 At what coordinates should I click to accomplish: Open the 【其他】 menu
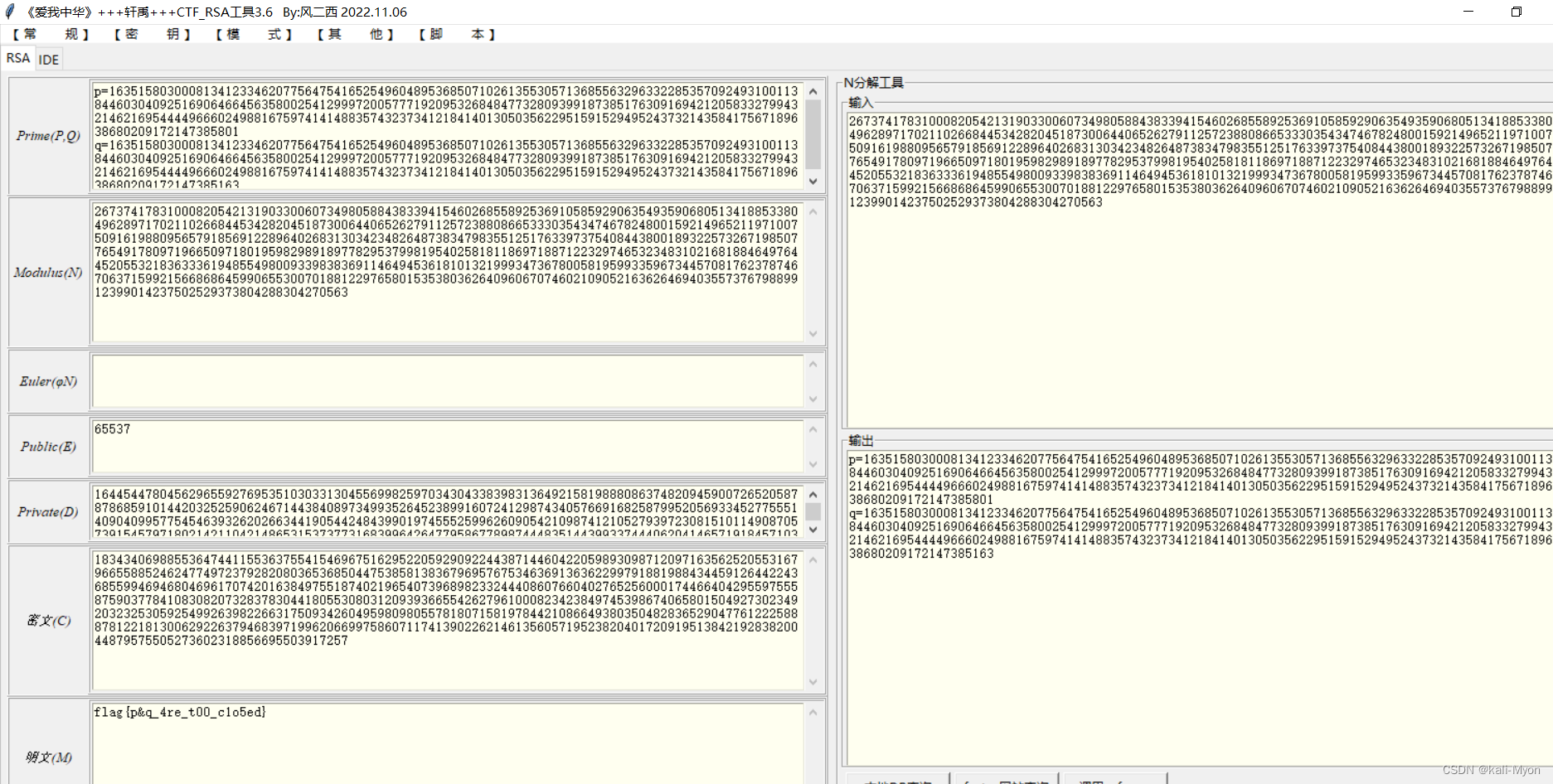tap(355, 34)
